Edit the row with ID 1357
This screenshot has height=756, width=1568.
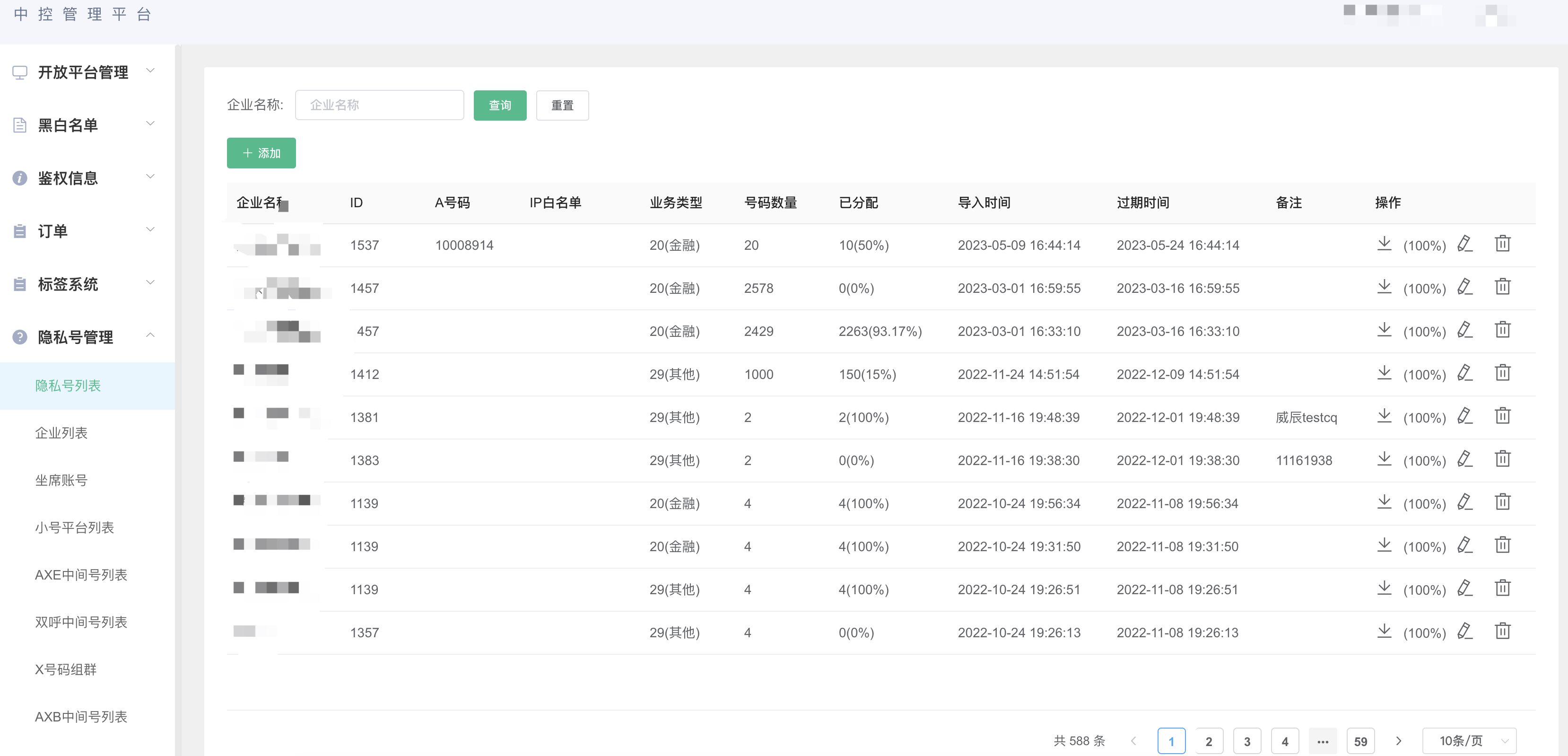click(x=1465, y=631)
